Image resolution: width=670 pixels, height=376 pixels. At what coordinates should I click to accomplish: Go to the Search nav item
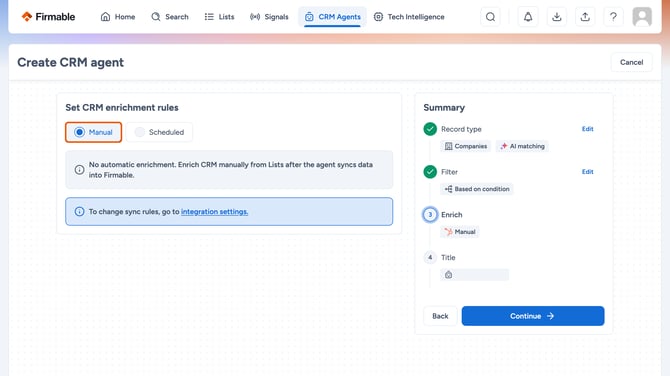(x=170, y=17)
